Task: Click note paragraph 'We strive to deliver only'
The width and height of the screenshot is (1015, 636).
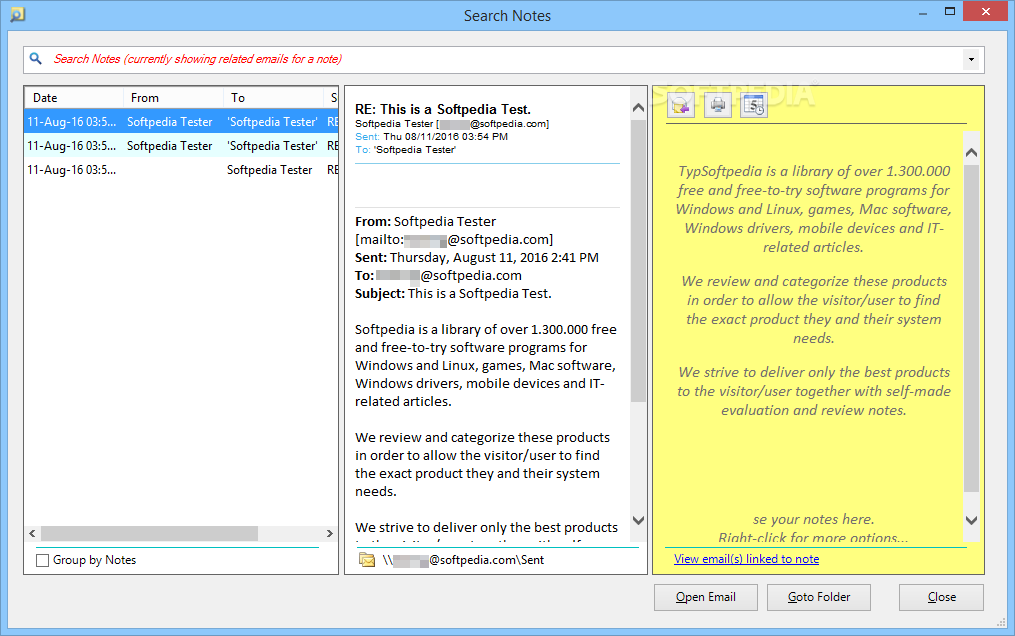Action: click(x=814, y=391)
